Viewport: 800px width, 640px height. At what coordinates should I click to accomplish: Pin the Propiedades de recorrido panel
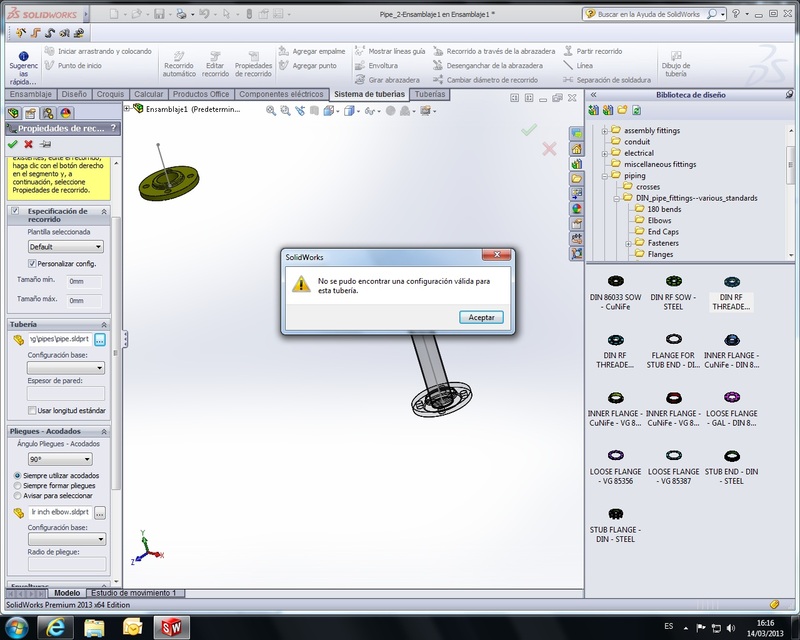(45, 144)
